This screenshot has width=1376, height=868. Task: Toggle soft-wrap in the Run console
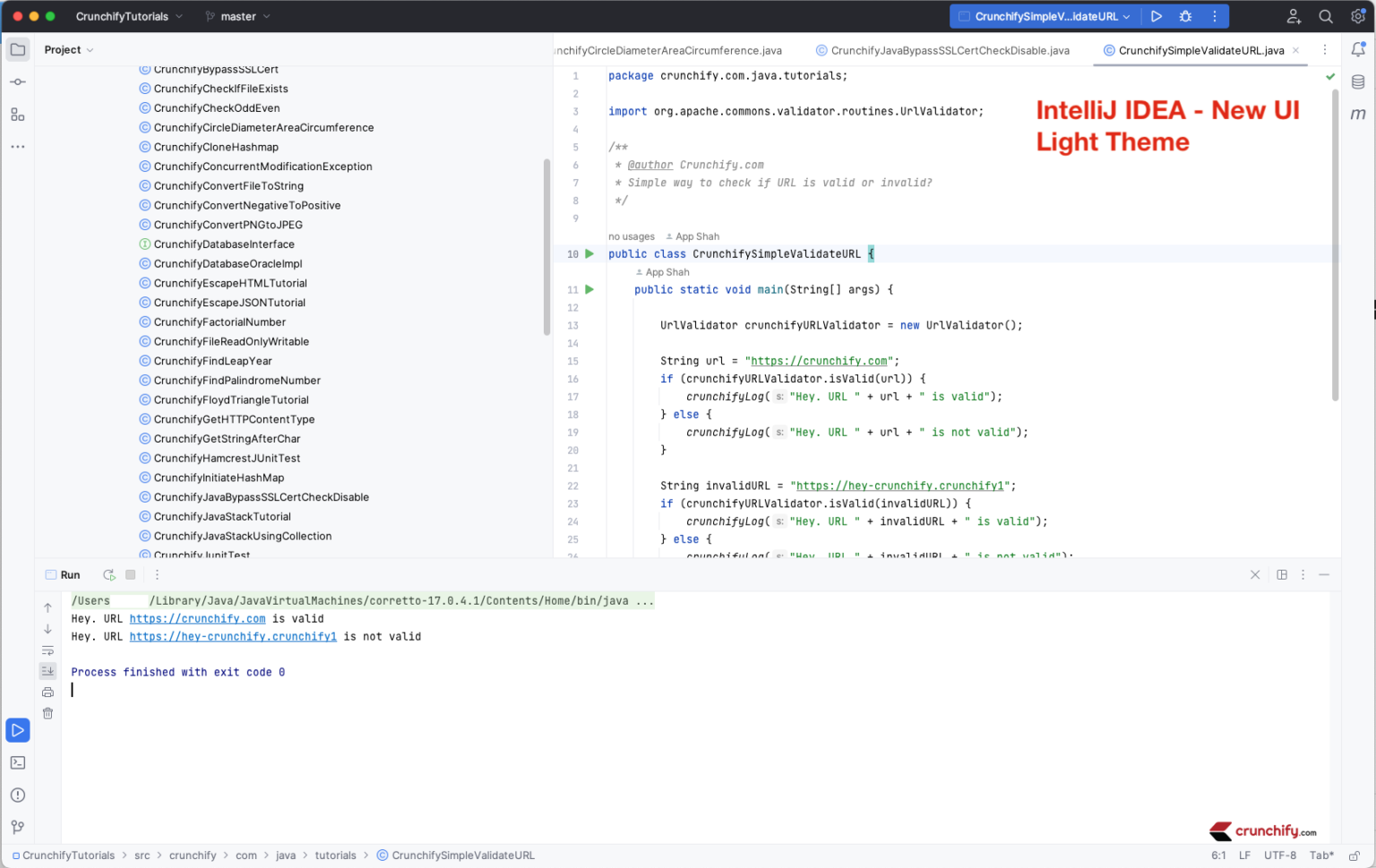coord(47,650)
